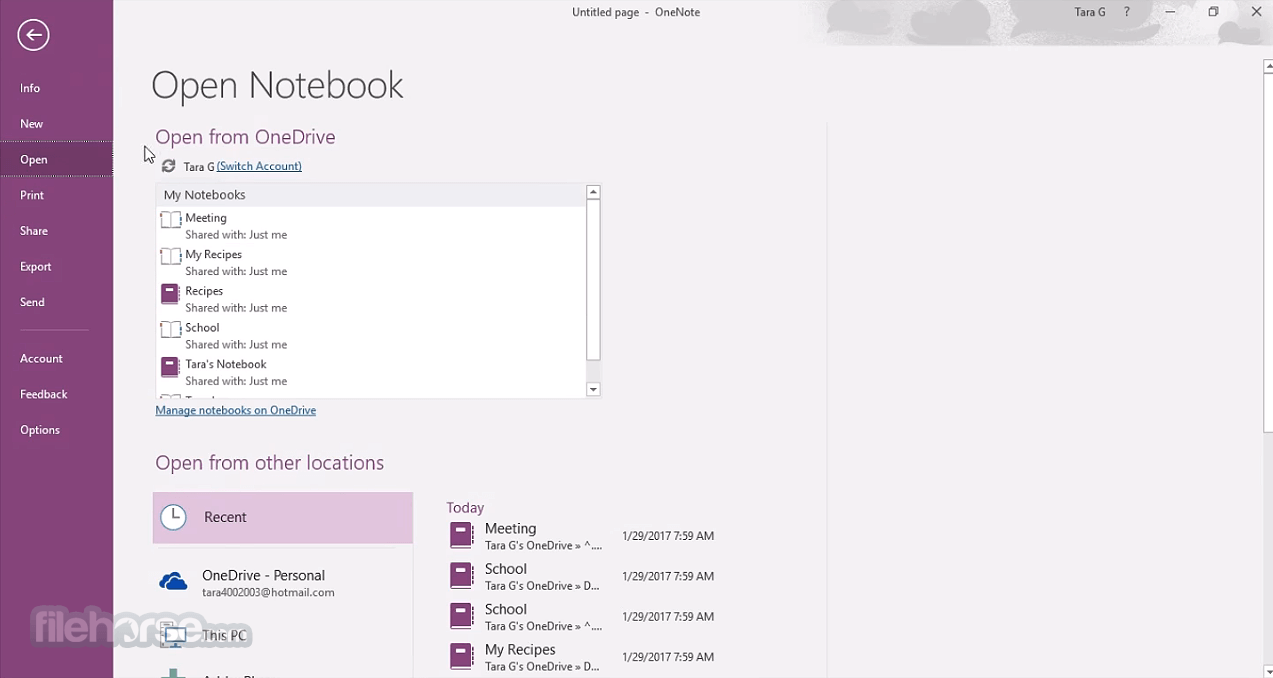Click the page scroll up arrow at right edge
This screenshot has height=678, width=1273.
[1268, 67]
